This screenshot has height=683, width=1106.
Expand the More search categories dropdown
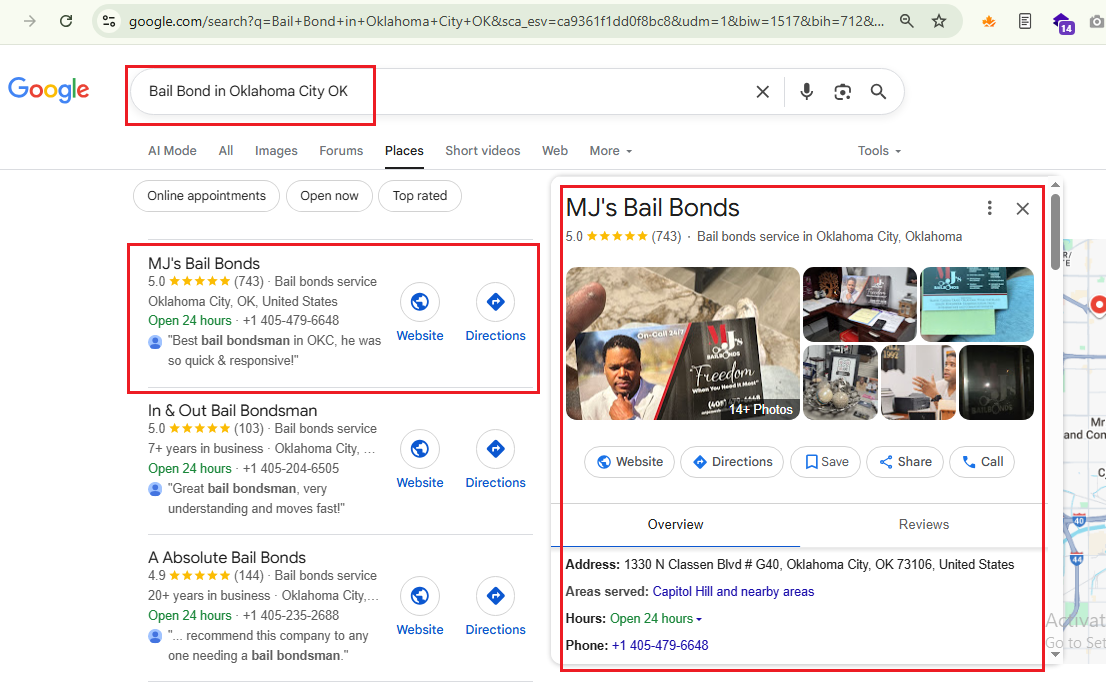610,151
